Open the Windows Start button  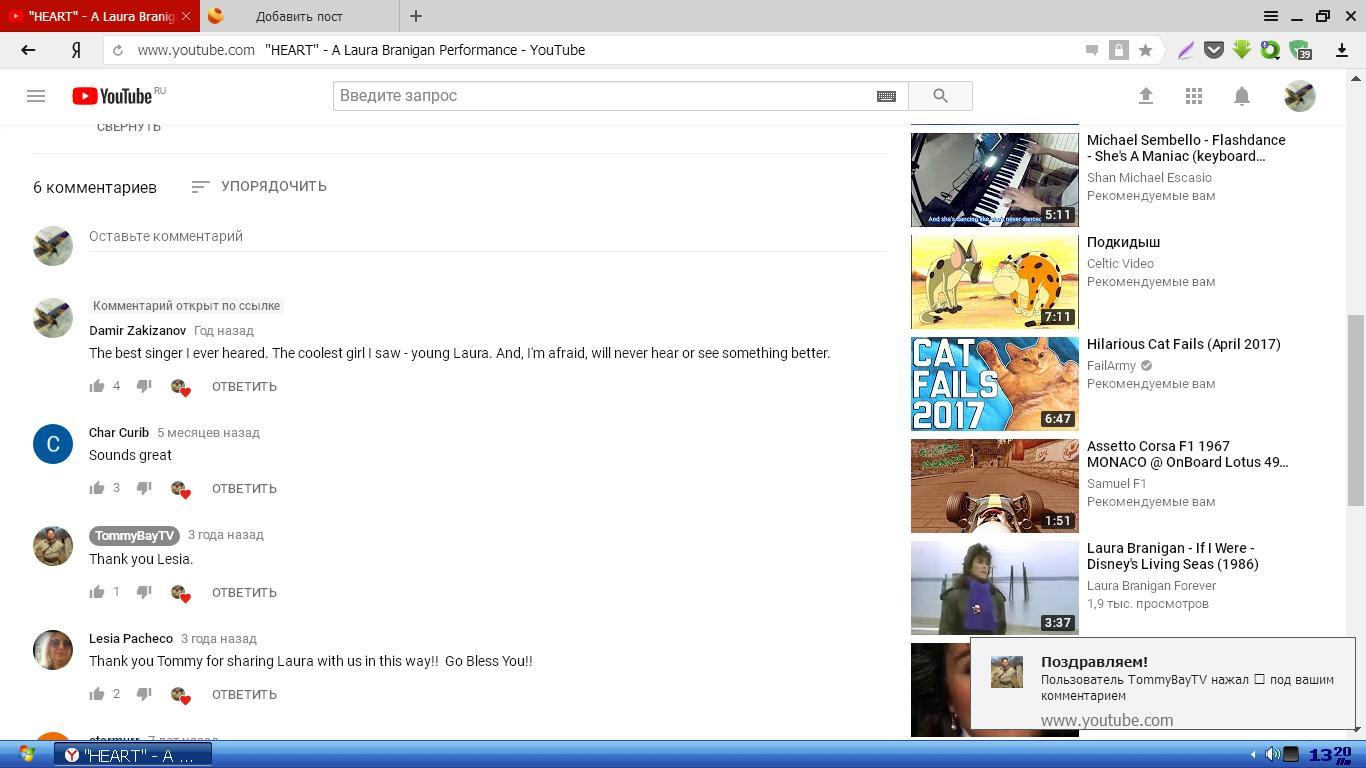coord(26,755)
